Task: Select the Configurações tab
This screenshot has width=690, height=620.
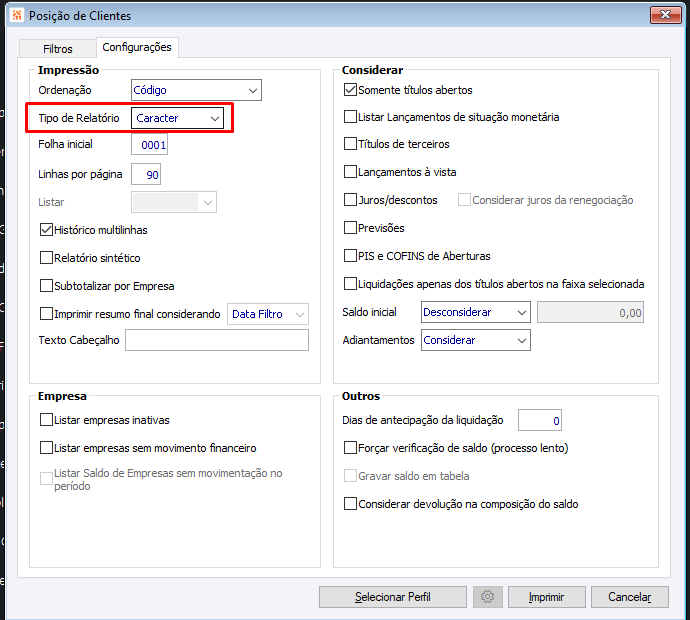Action: coord(137,47)
